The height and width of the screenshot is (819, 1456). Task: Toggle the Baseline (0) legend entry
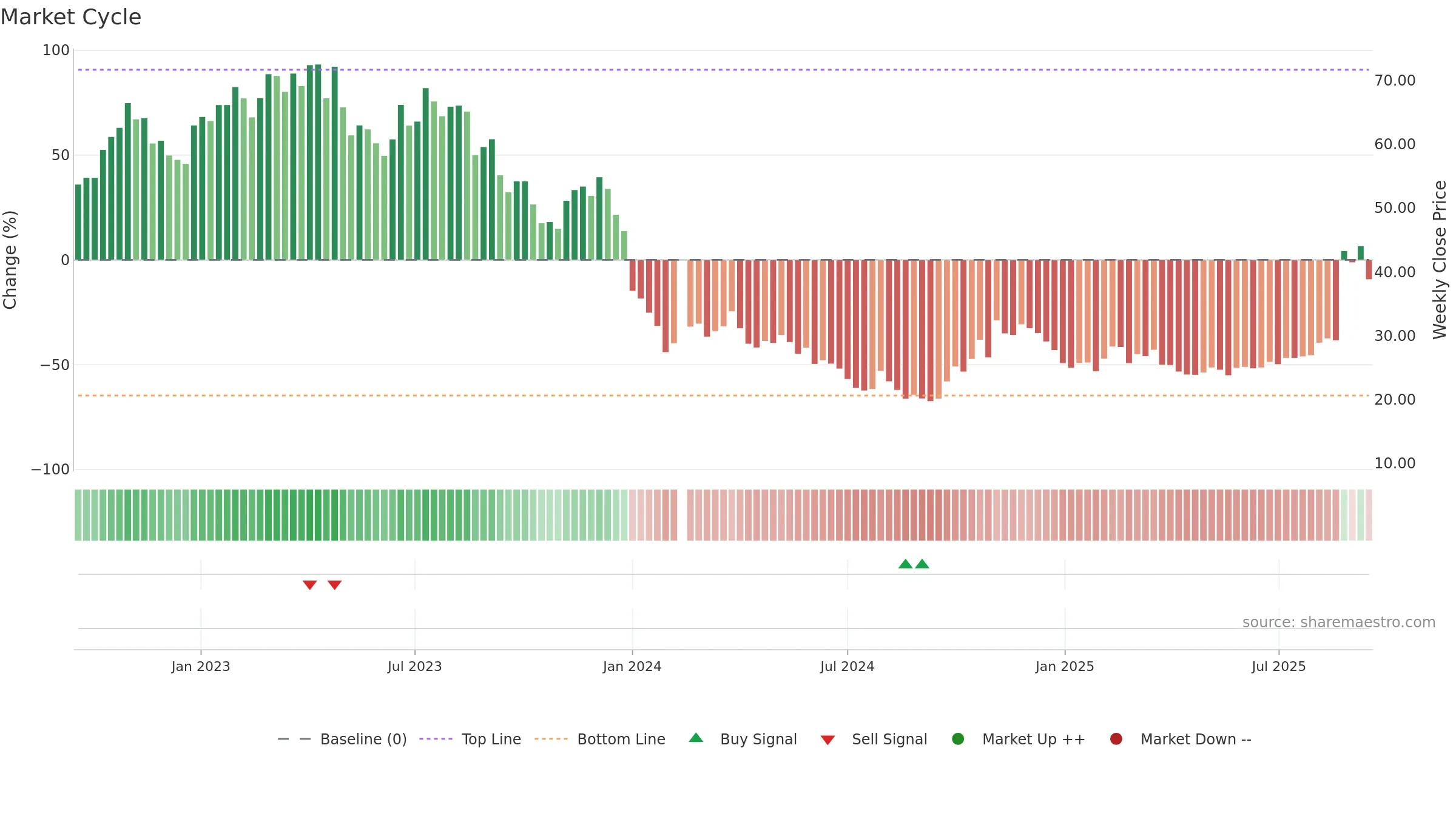coord(342,739)
